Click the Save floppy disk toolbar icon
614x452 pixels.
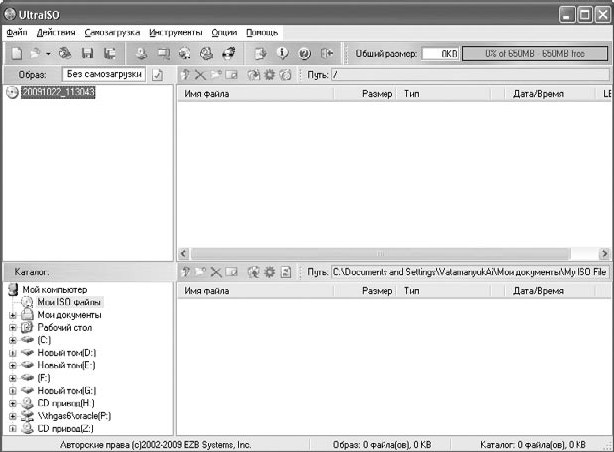point(88,53)
